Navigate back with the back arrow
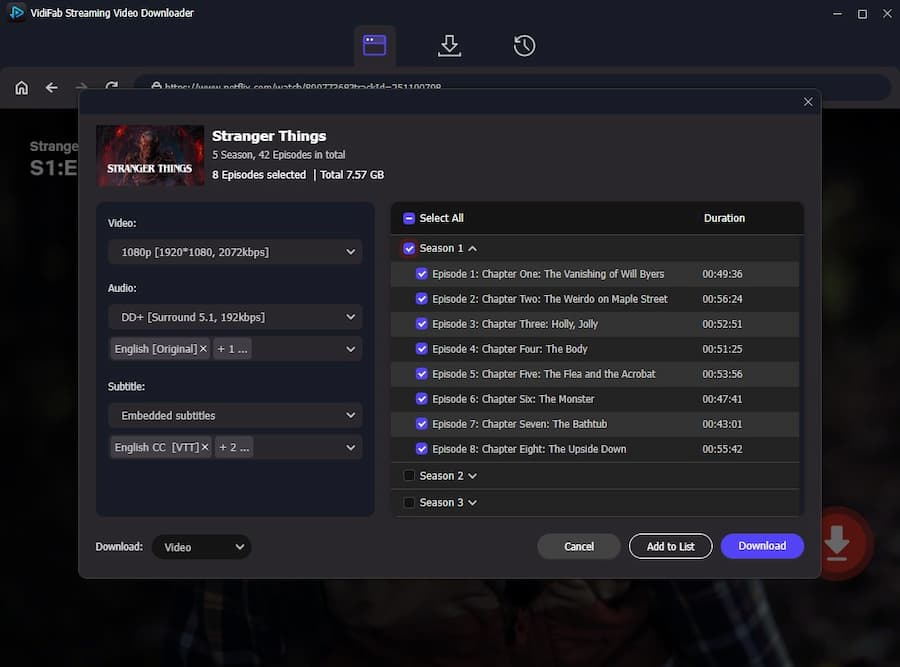 pyautogui.click(x=51, y=87)
